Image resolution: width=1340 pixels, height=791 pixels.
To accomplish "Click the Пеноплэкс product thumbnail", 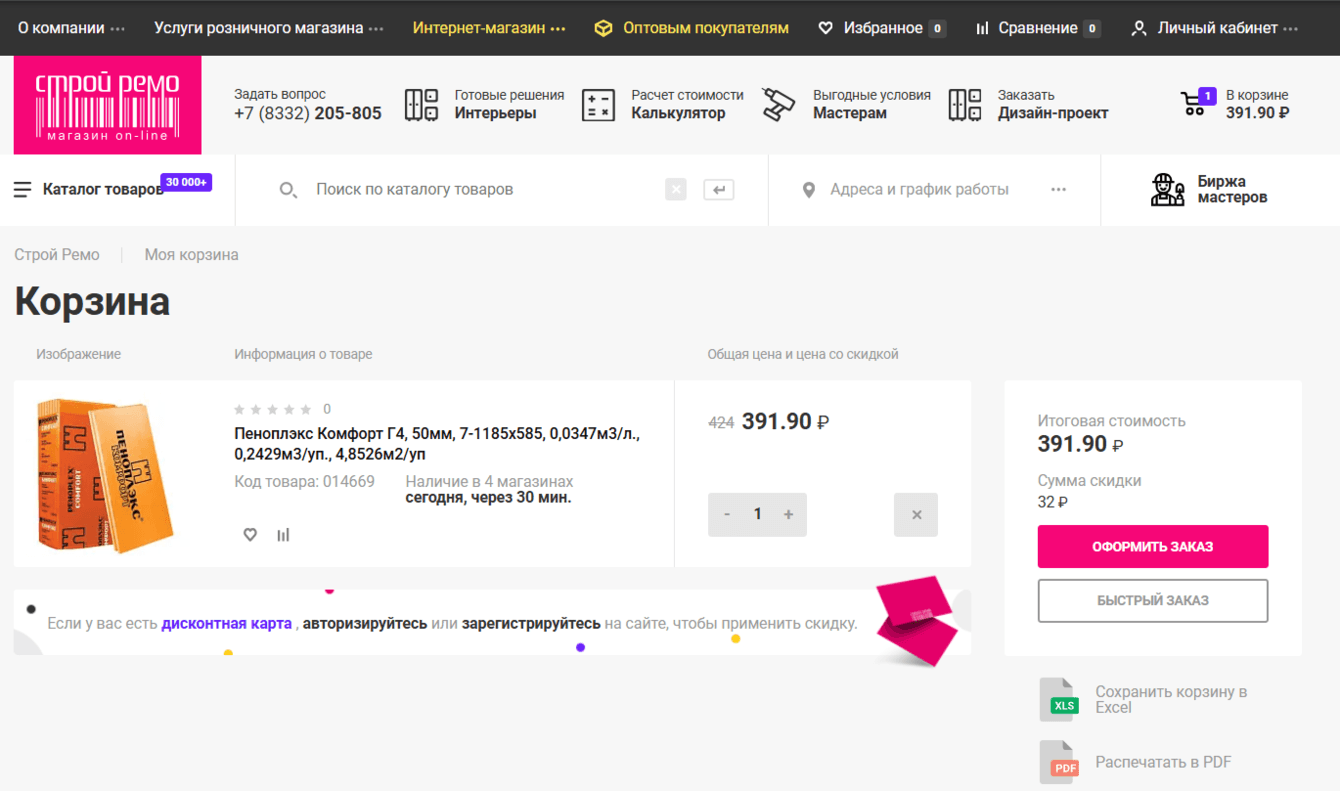I will tap(105, 475).
